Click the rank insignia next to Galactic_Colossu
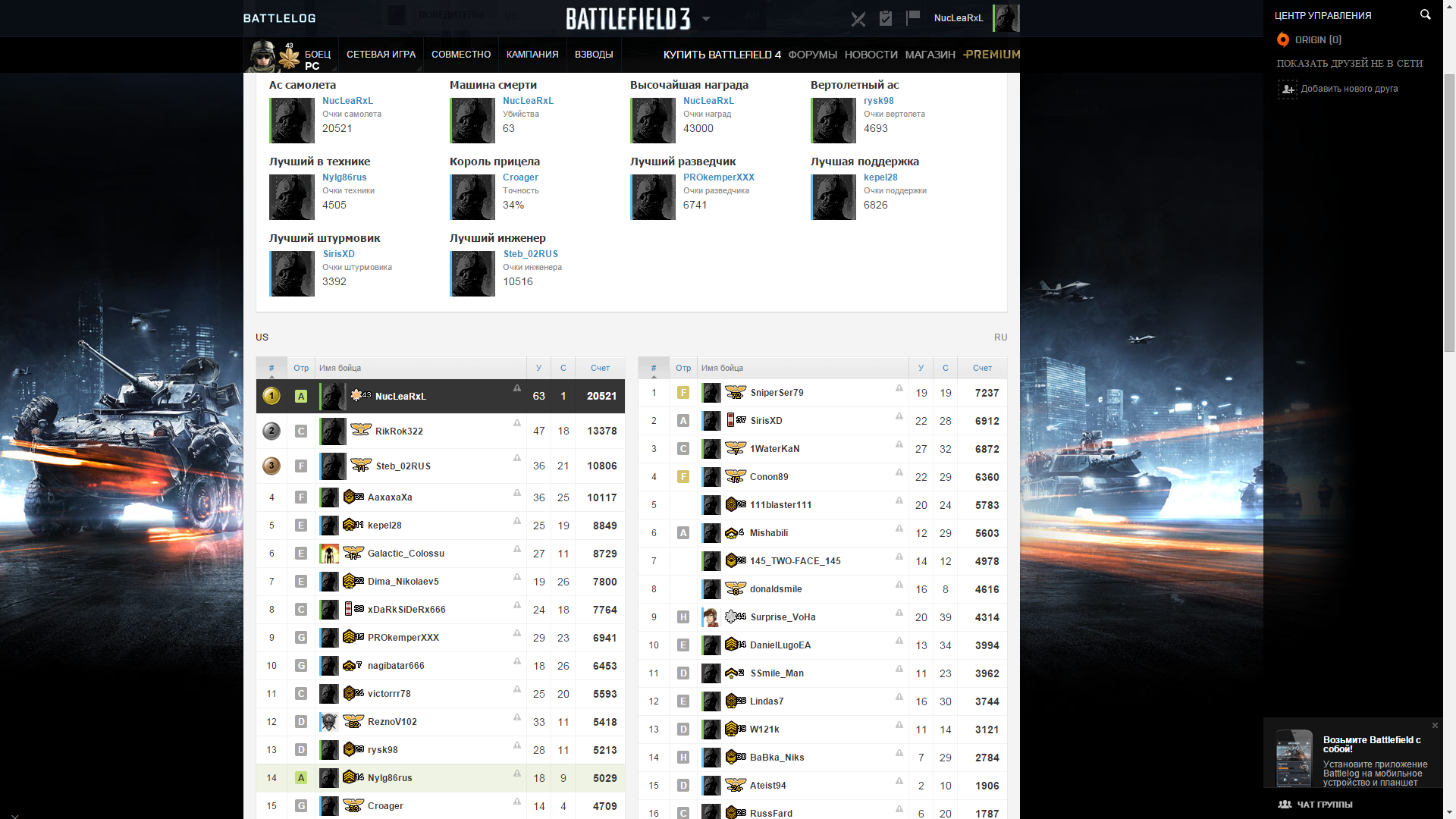The image size is (1456, 819). 353,553
